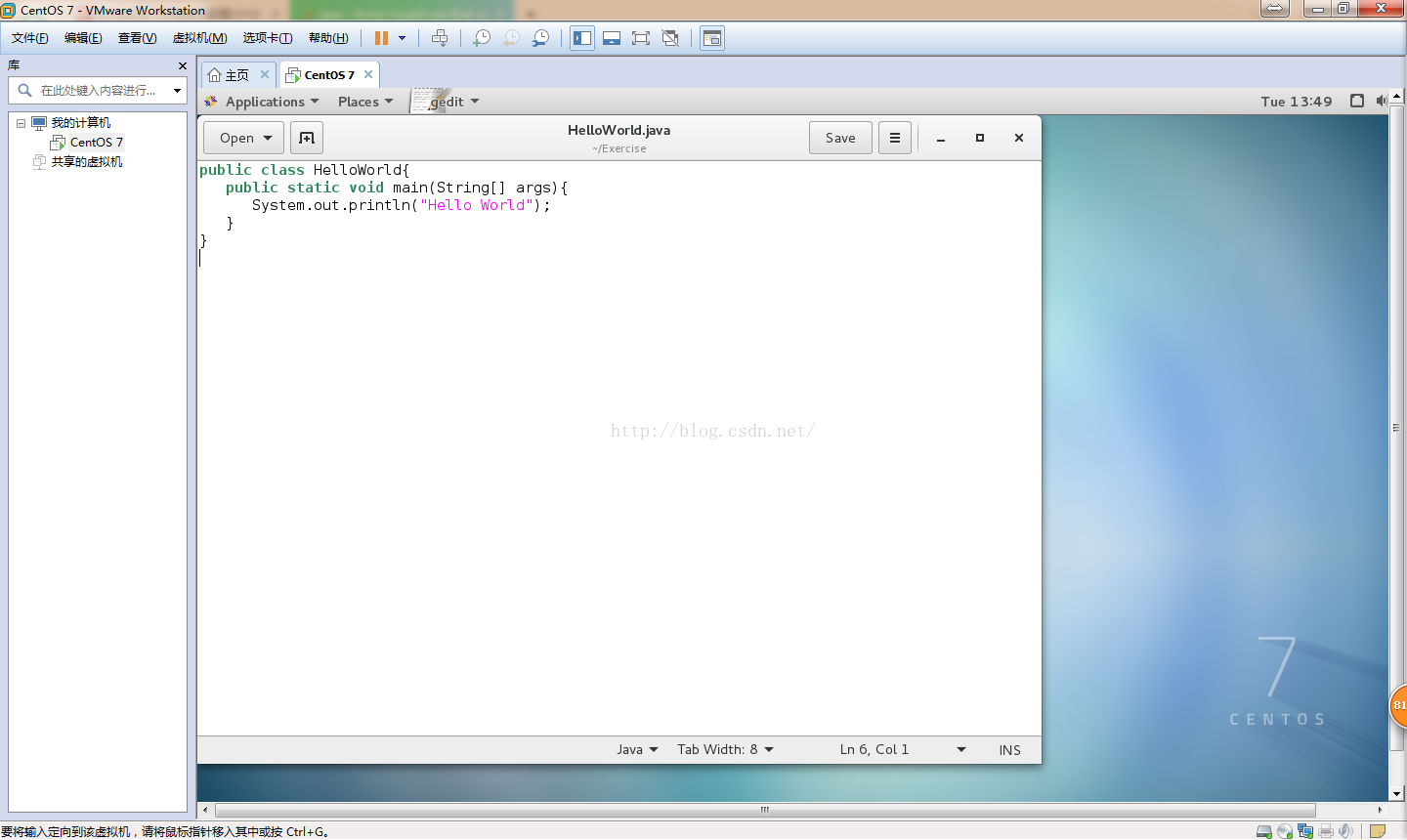Viewport: 1407px width, 840px height.
Task: Toggle the library sidebar view icon
Action: click(x=582, y=38)
